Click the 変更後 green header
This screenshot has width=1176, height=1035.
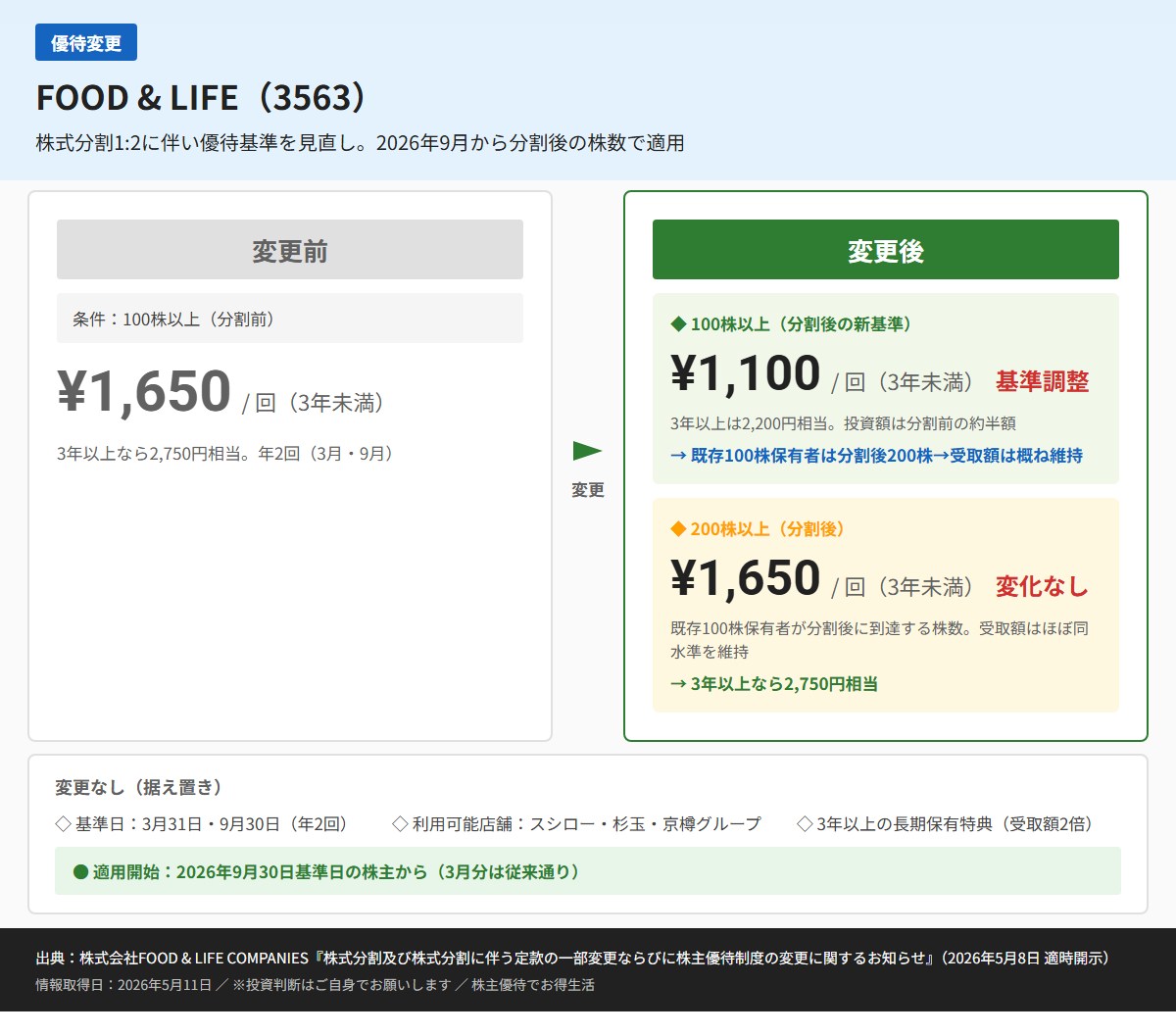tap(886, 250)
